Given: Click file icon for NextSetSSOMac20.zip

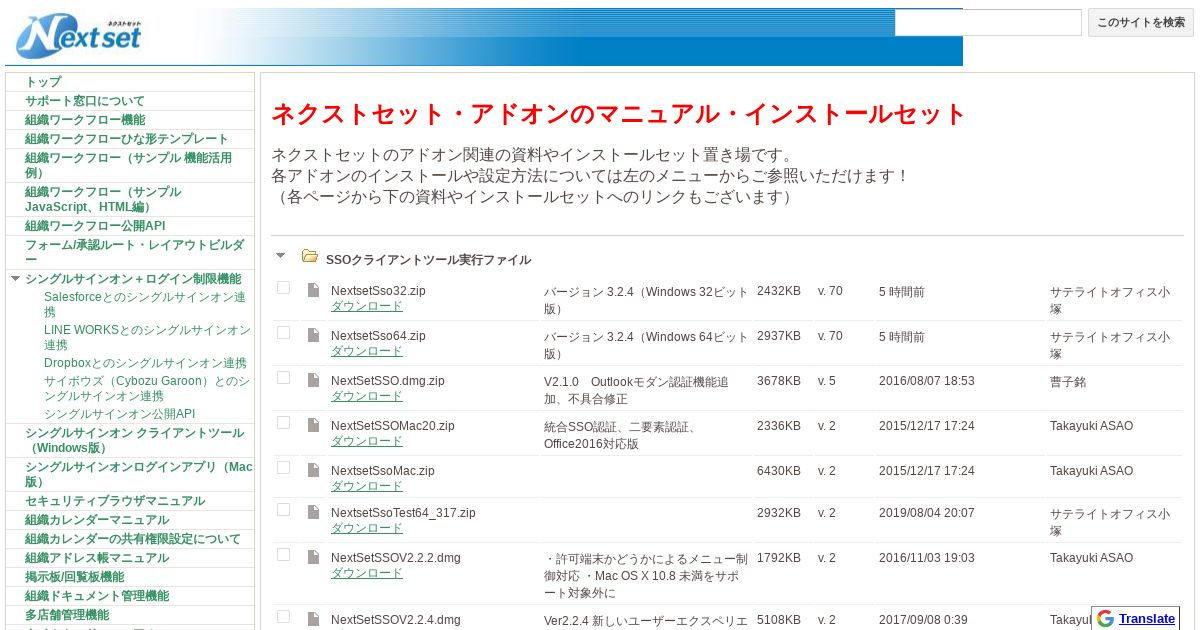Looking at the screenshot, I should [x=314, y=425].
